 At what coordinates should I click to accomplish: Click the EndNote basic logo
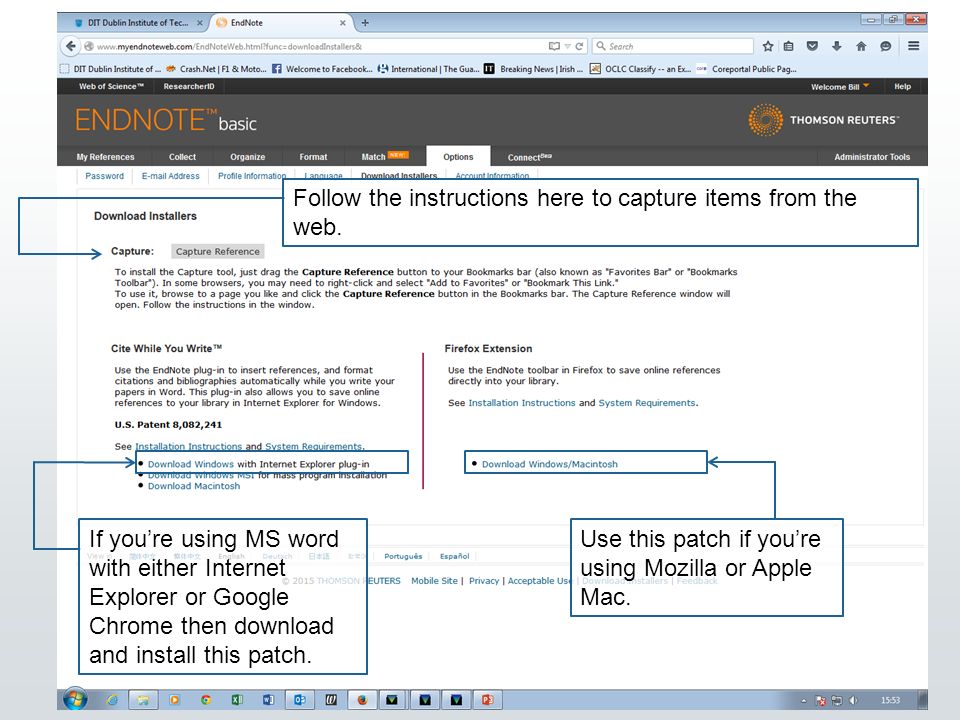click(x=166, y=120)
